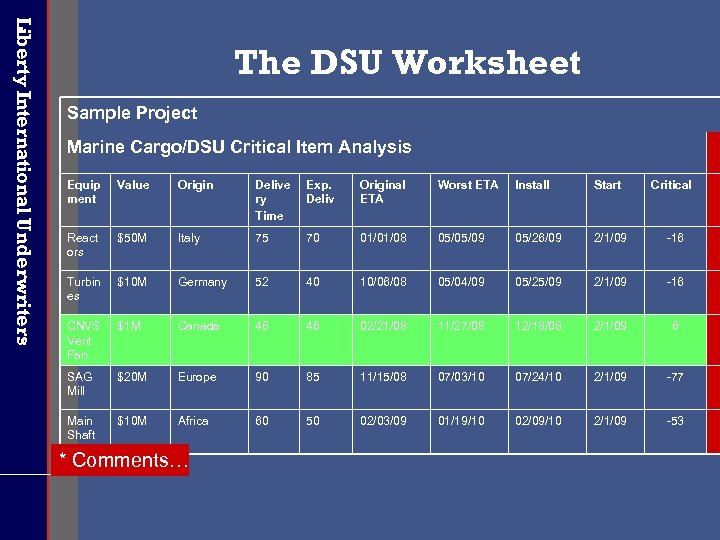Viewport: 720px width, 540px height.
Task: Select the 'Main Shaft' equipment cell
Action: (x=85, y=428)
